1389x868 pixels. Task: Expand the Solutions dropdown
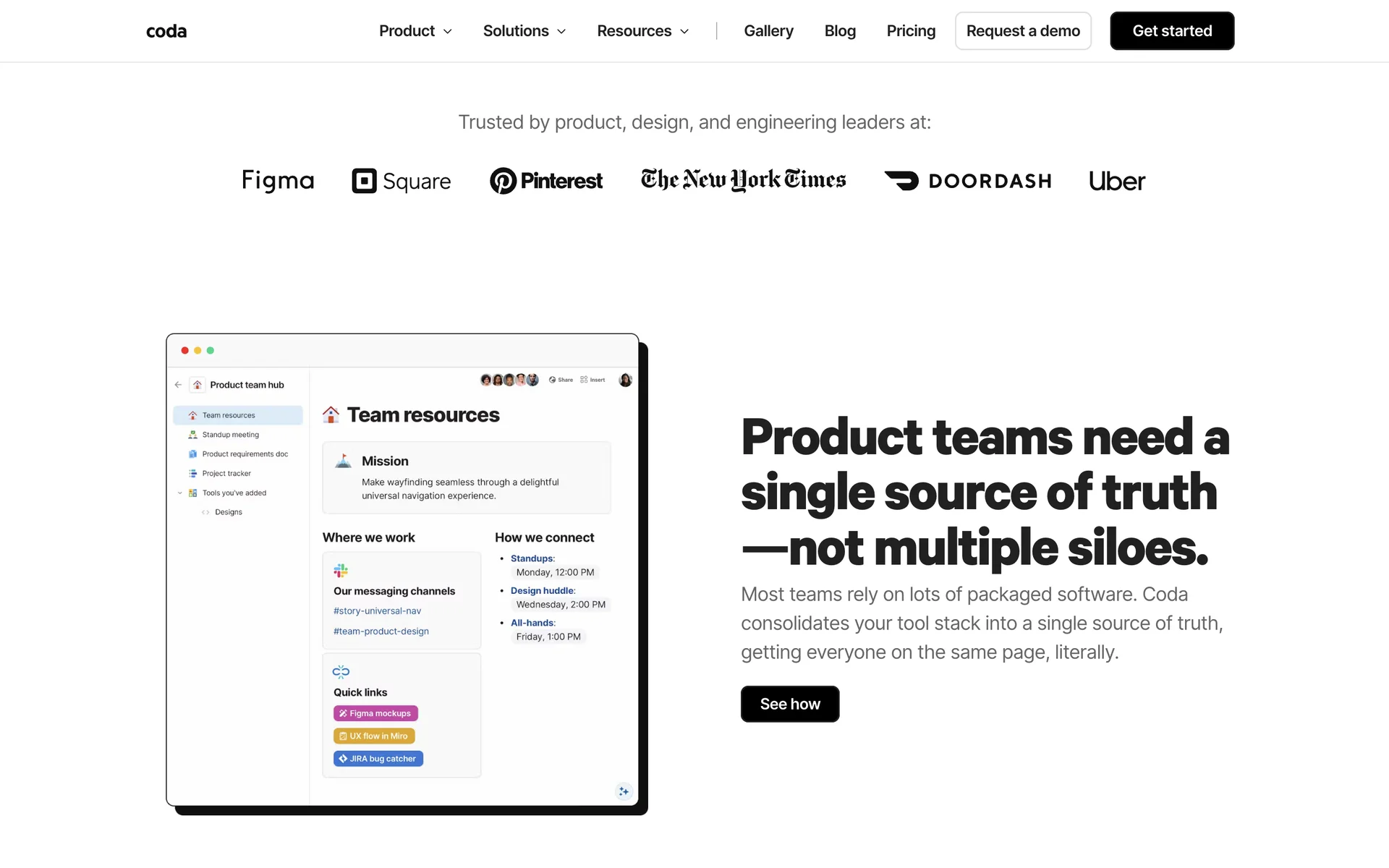click(x=524, y=31)
